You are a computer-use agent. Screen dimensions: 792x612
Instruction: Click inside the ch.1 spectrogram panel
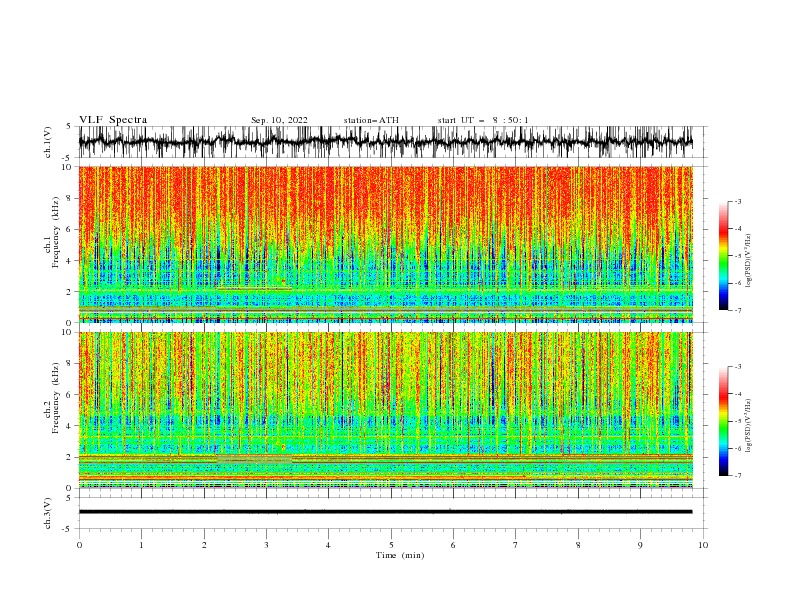point(386,244)
